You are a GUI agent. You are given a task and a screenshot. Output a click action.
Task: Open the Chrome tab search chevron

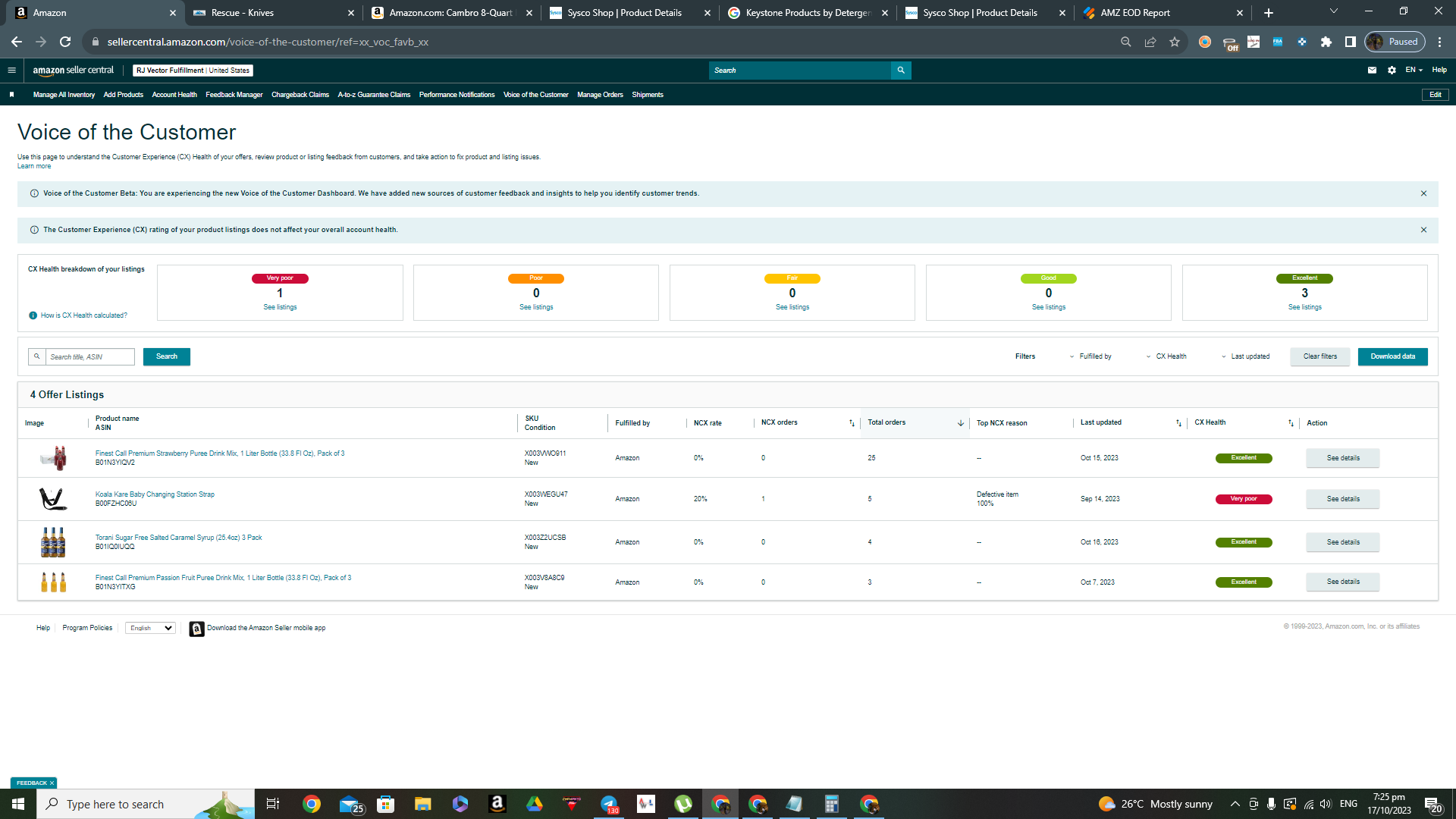click(1333, 11)
